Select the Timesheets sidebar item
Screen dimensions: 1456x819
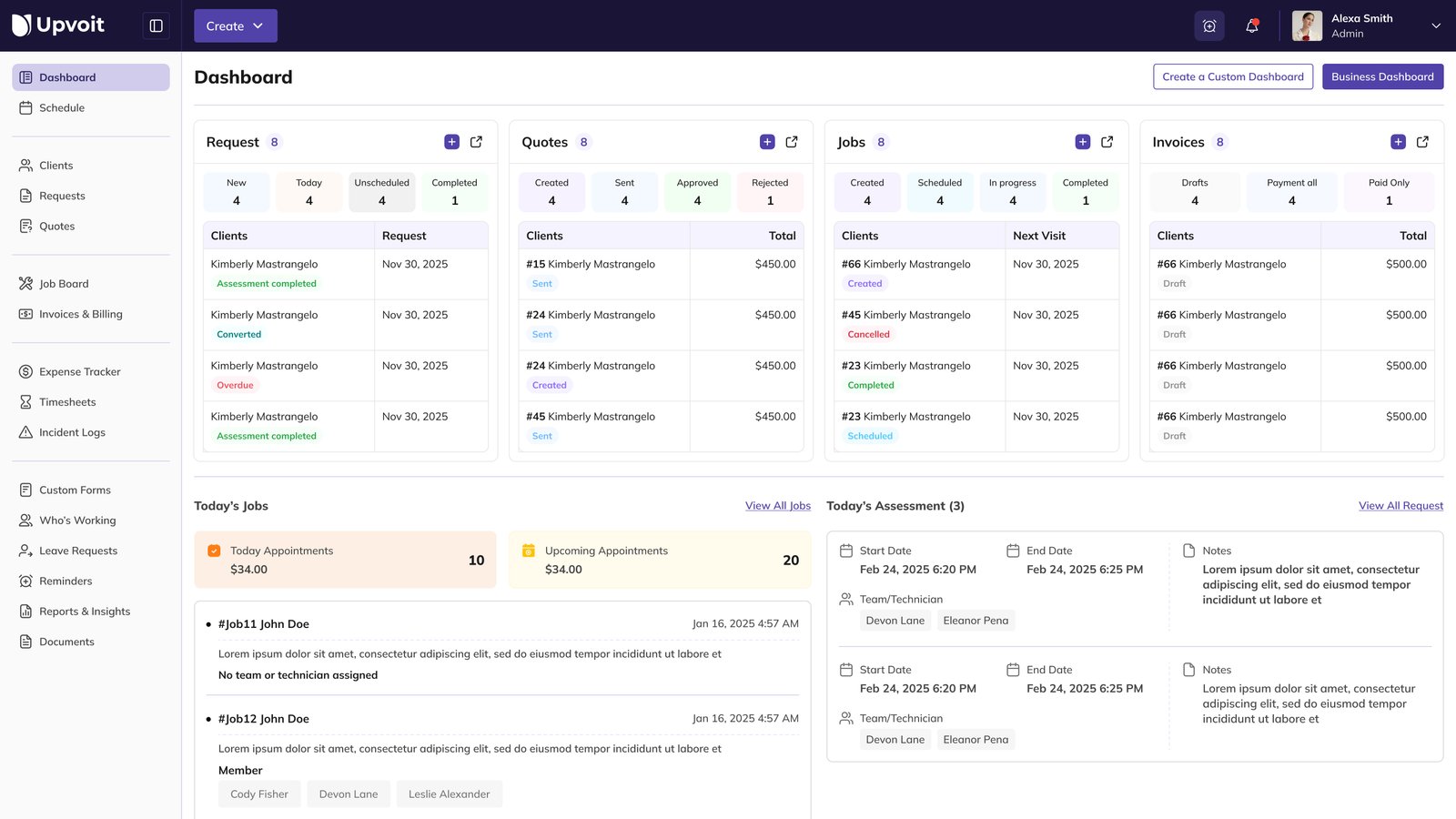point(68,401)
